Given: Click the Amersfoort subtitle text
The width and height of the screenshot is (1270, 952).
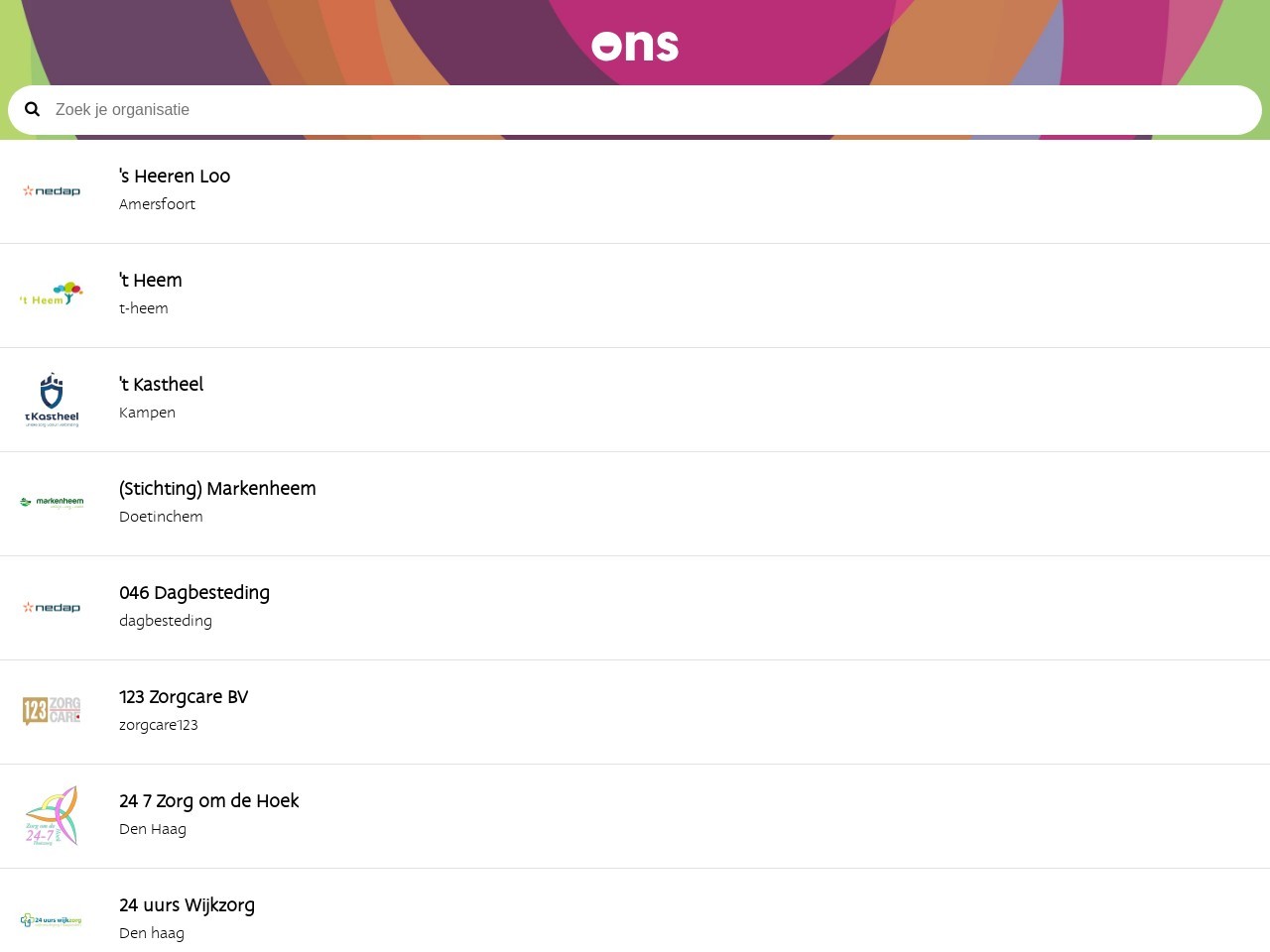Looking at the screenshot, I should coord(157,204).
